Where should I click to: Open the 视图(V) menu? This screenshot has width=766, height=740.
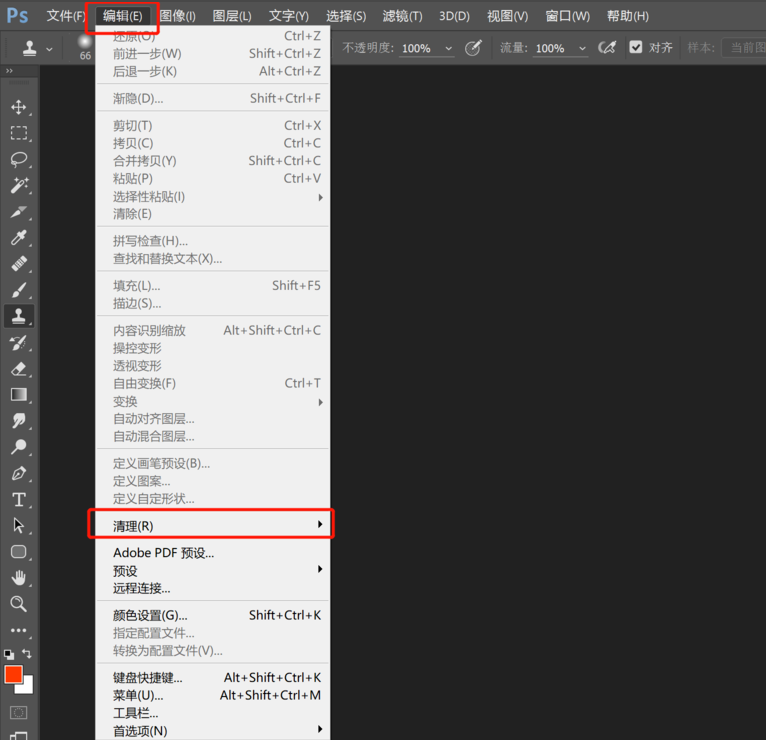(x=507, y=16)
